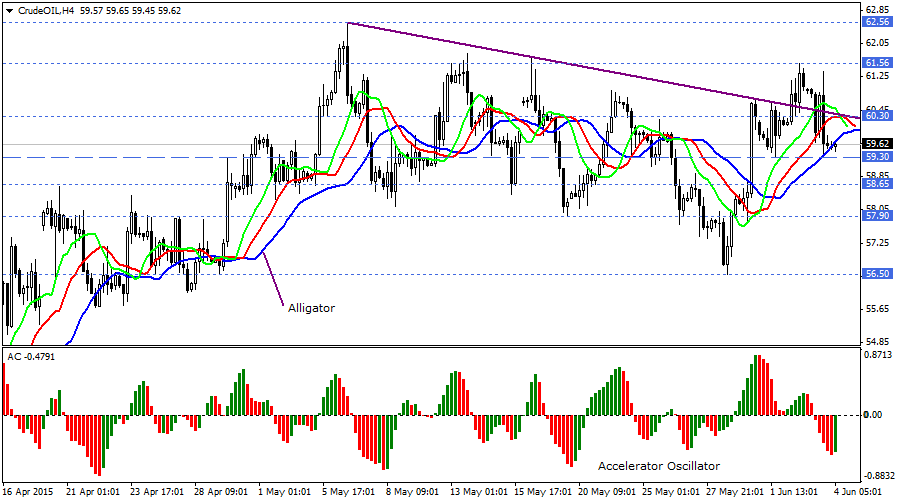900x500 pixels.
Task: Click the 62.56 price level label
Action: pos(879,21)
